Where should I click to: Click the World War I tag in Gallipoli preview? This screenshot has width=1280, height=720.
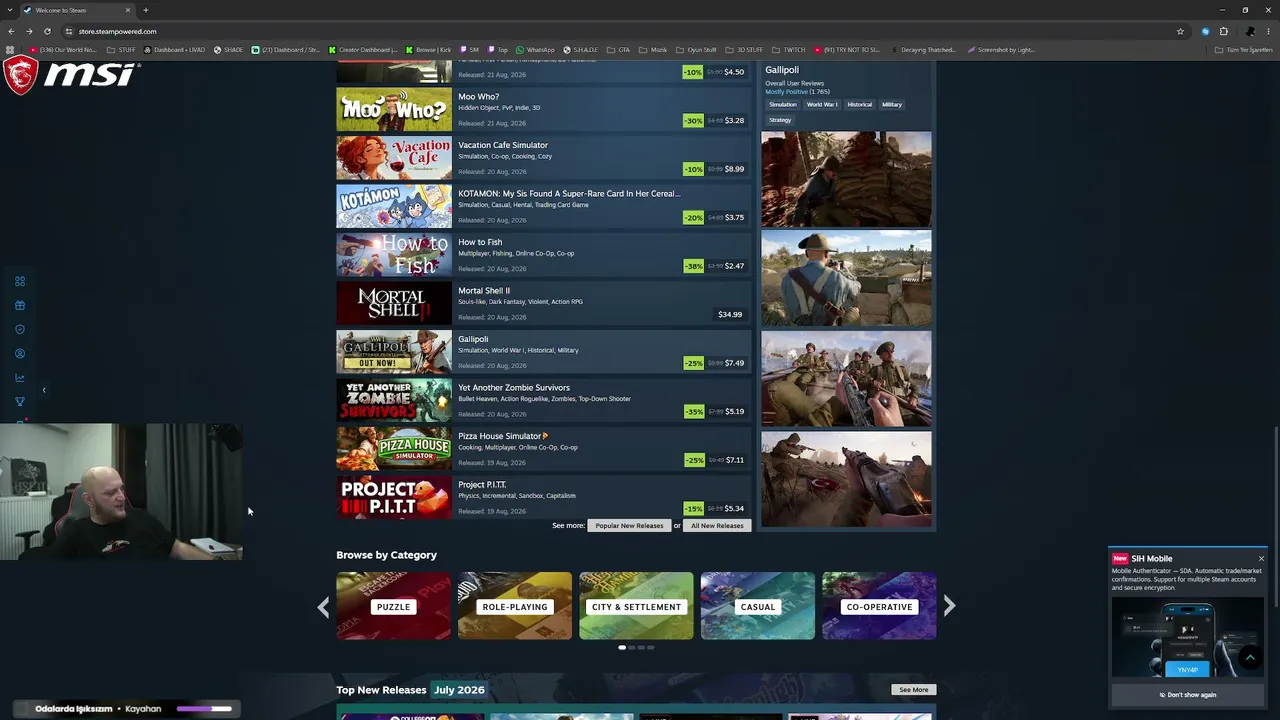click(822, 104)
